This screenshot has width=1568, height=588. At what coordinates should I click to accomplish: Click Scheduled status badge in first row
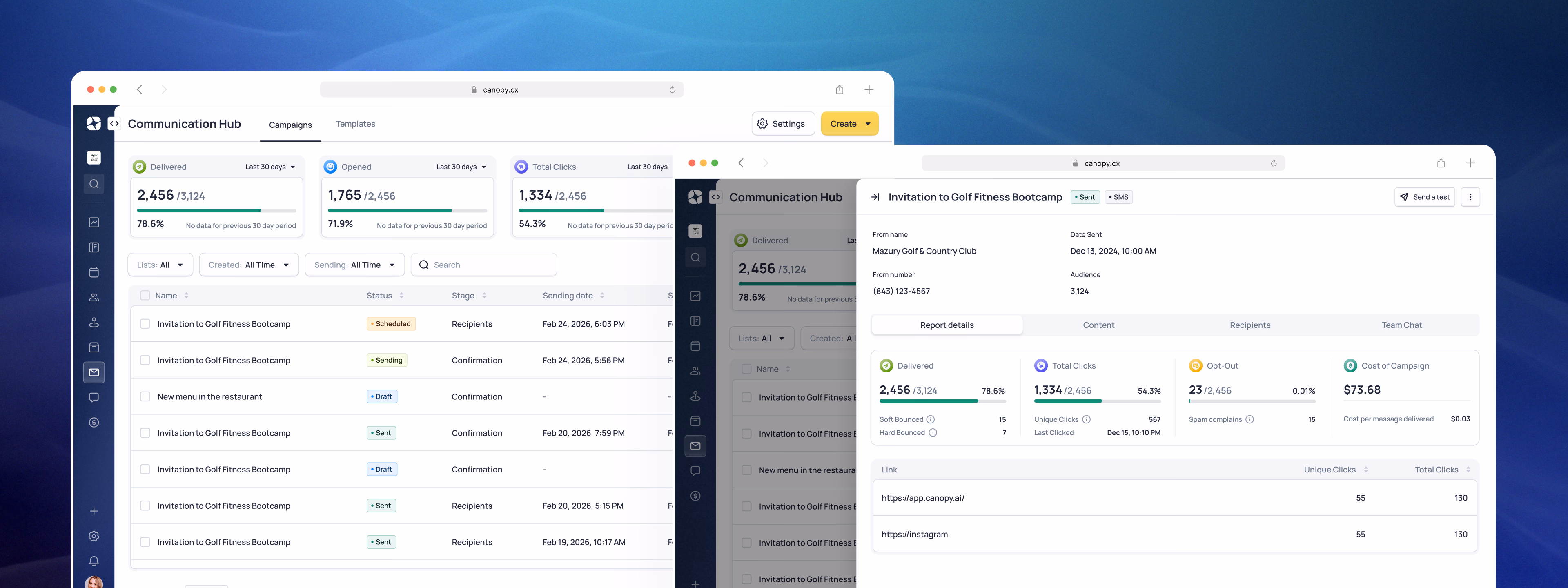point(391,324)
